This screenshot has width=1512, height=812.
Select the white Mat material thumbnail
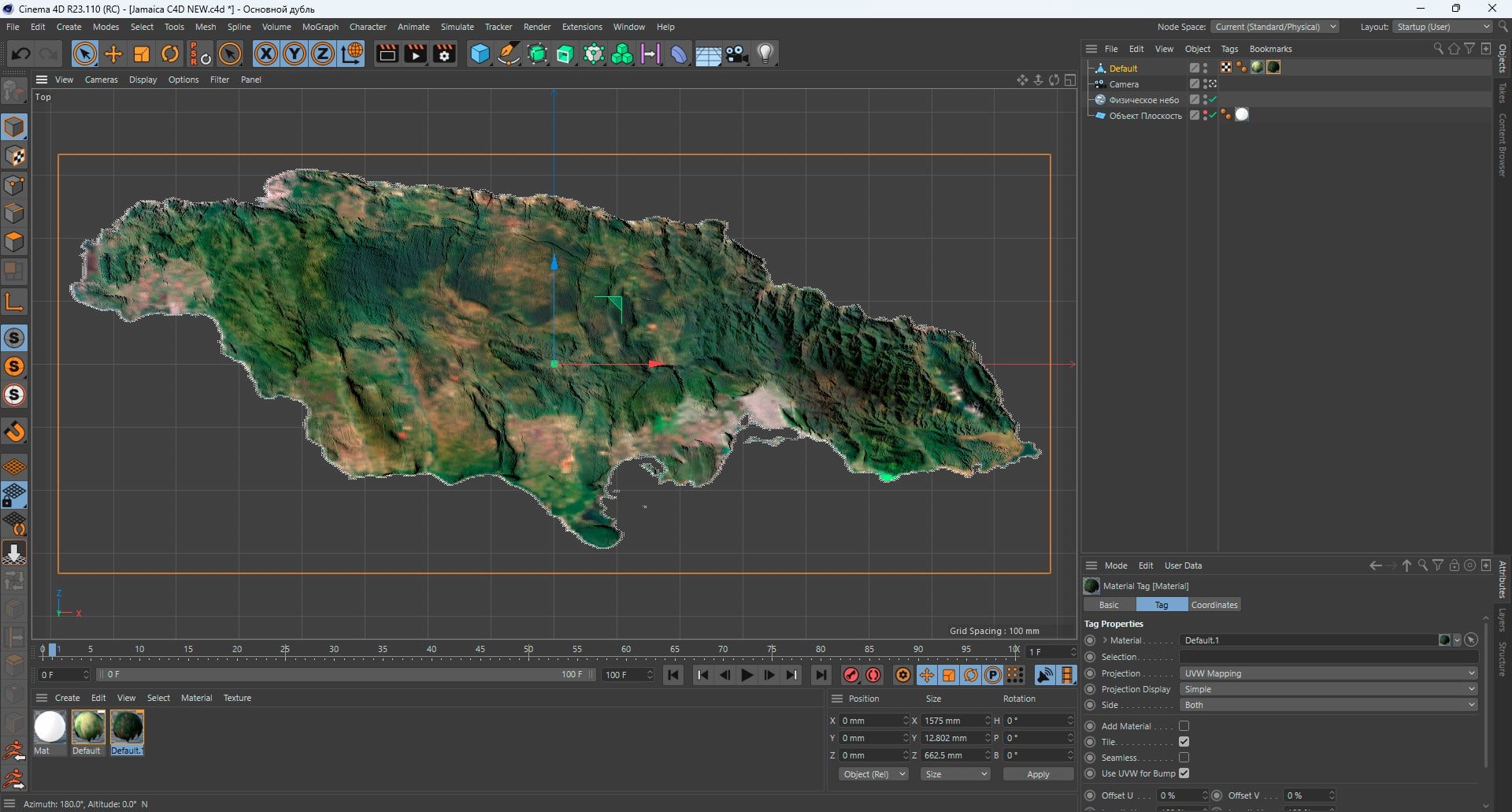[50, 727]
